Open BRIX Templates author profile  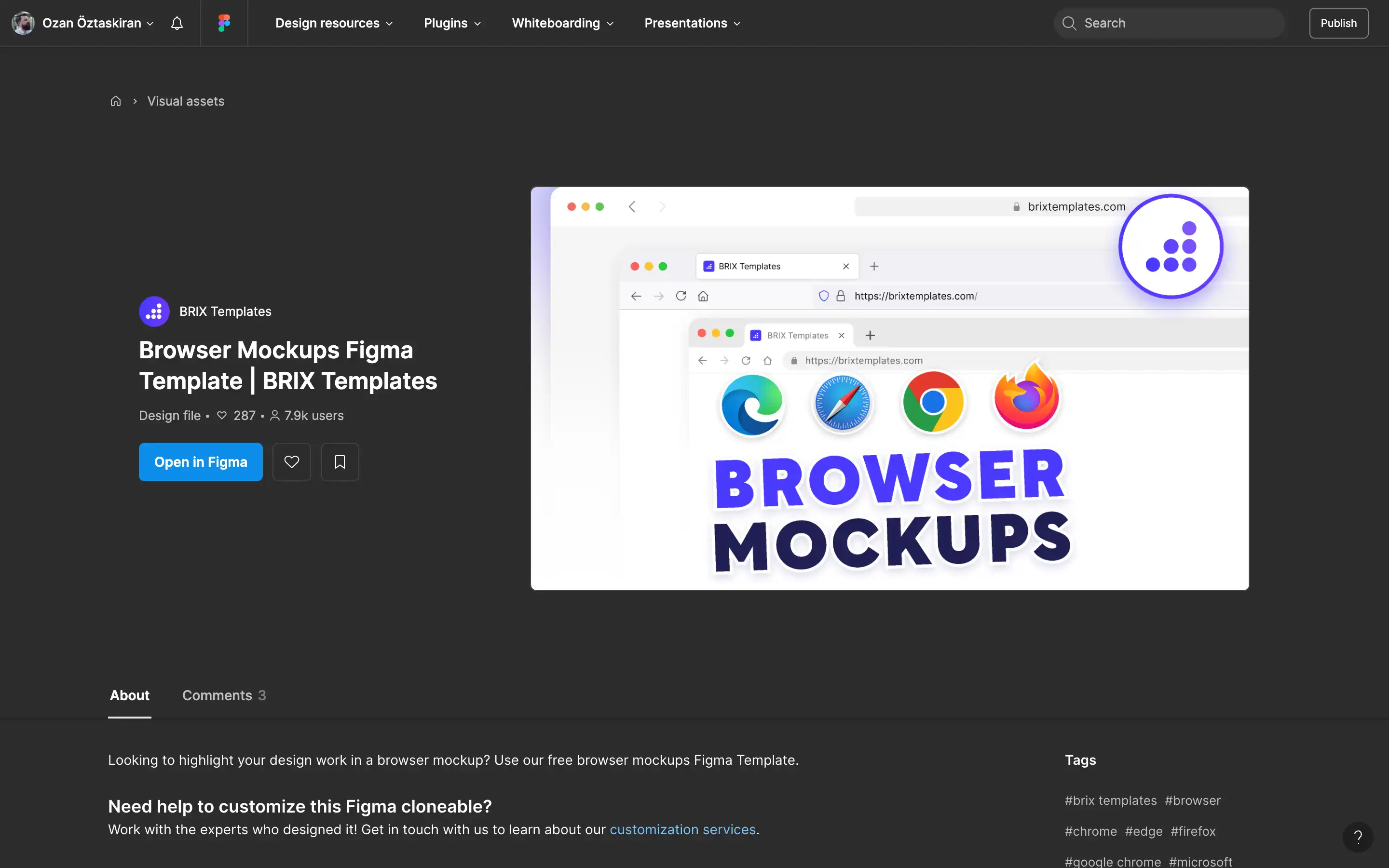pyautogui.click(x=225, y=311)
